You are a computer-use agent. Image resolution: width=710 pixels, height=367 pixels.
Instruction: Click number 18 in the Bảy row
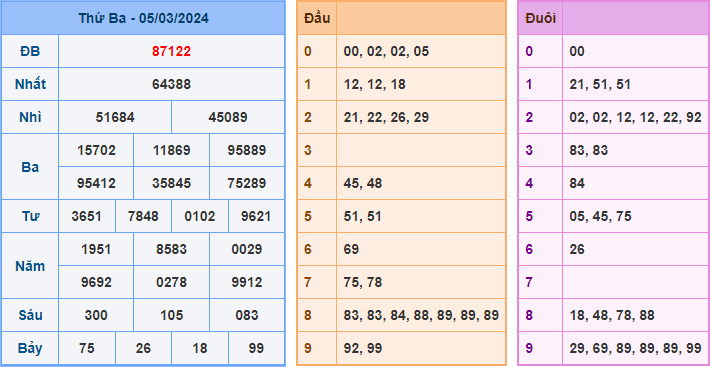[200, 348]
